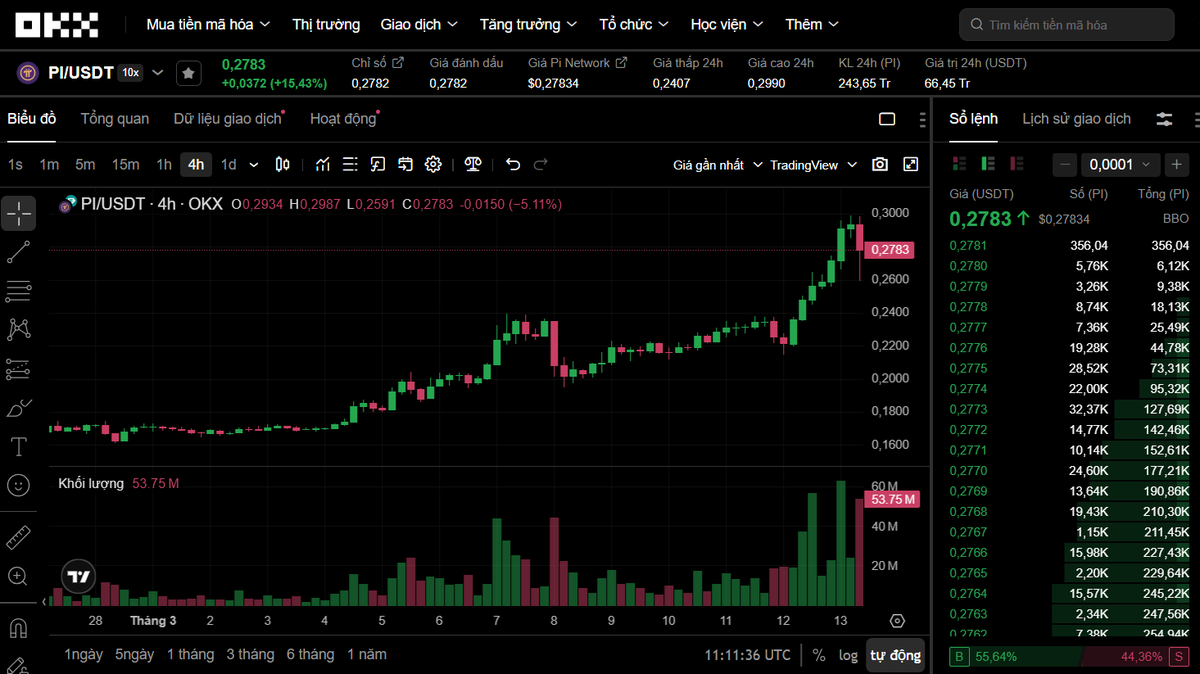Screen dimensions: 1200x674
Task: Select the pattern drawing tool
Action: (x=18, y=329)
